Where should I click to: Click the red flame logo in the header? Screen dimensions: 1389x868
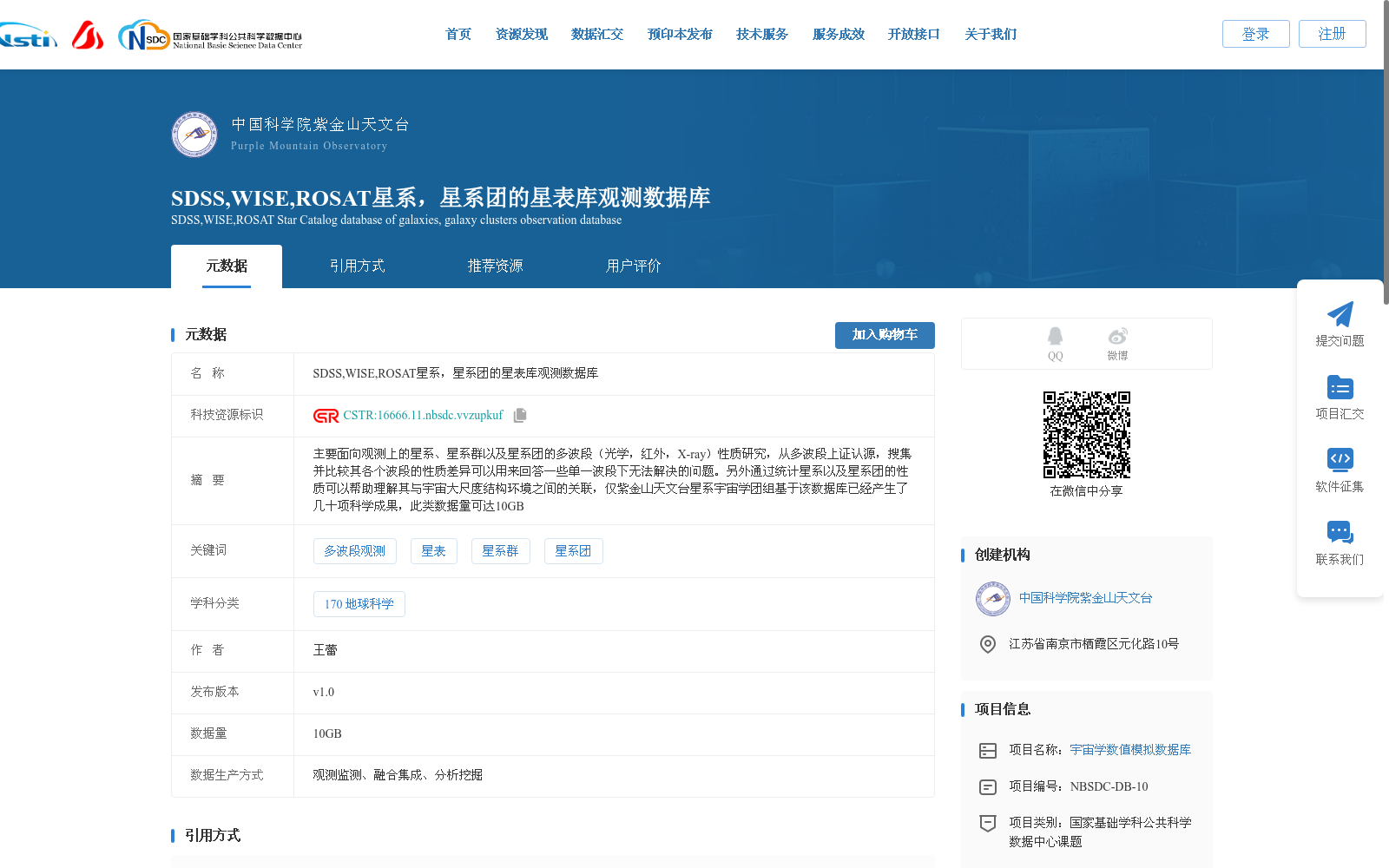tap(87, 35)
